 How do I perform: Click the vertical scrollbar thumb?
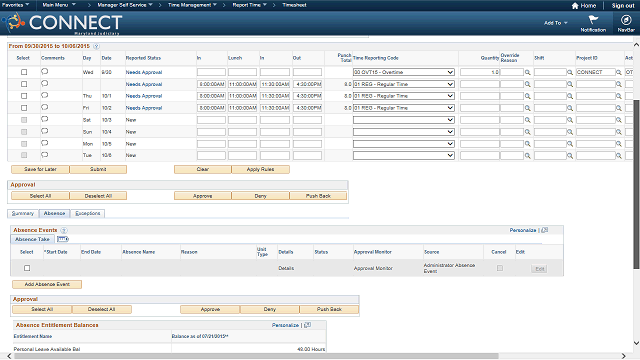click(636, 184)
